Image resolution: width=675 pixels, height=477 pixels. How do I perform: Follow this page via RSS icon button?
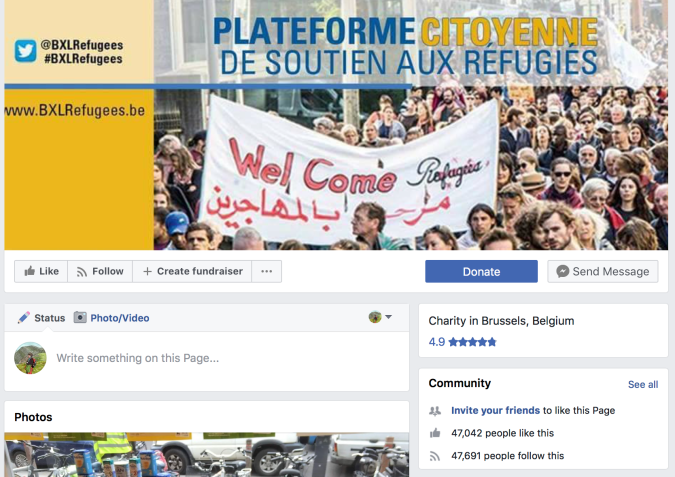point(100,271)
